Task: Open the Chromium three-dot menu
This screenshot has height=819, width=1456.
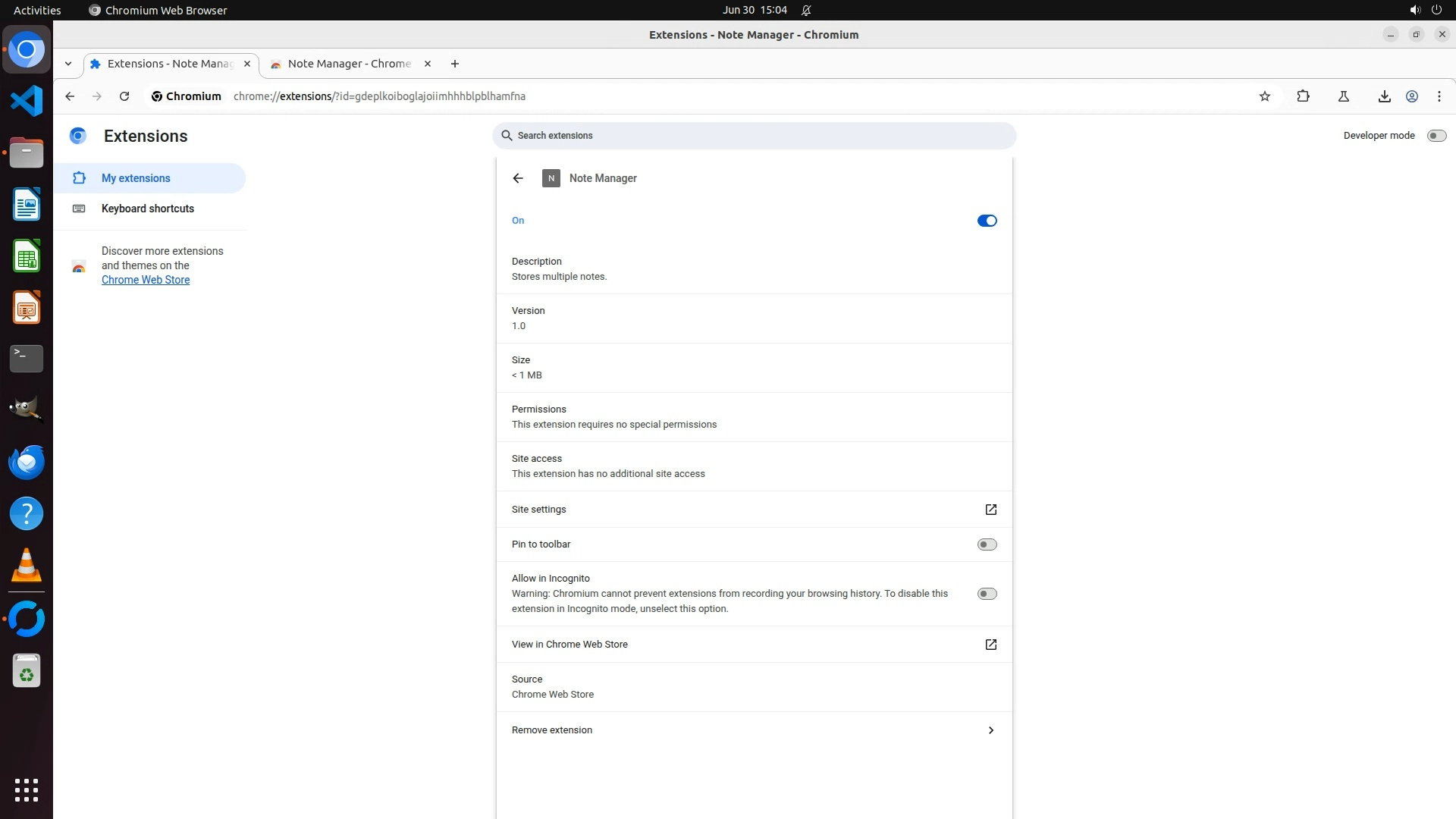Action: [1439, 96]
